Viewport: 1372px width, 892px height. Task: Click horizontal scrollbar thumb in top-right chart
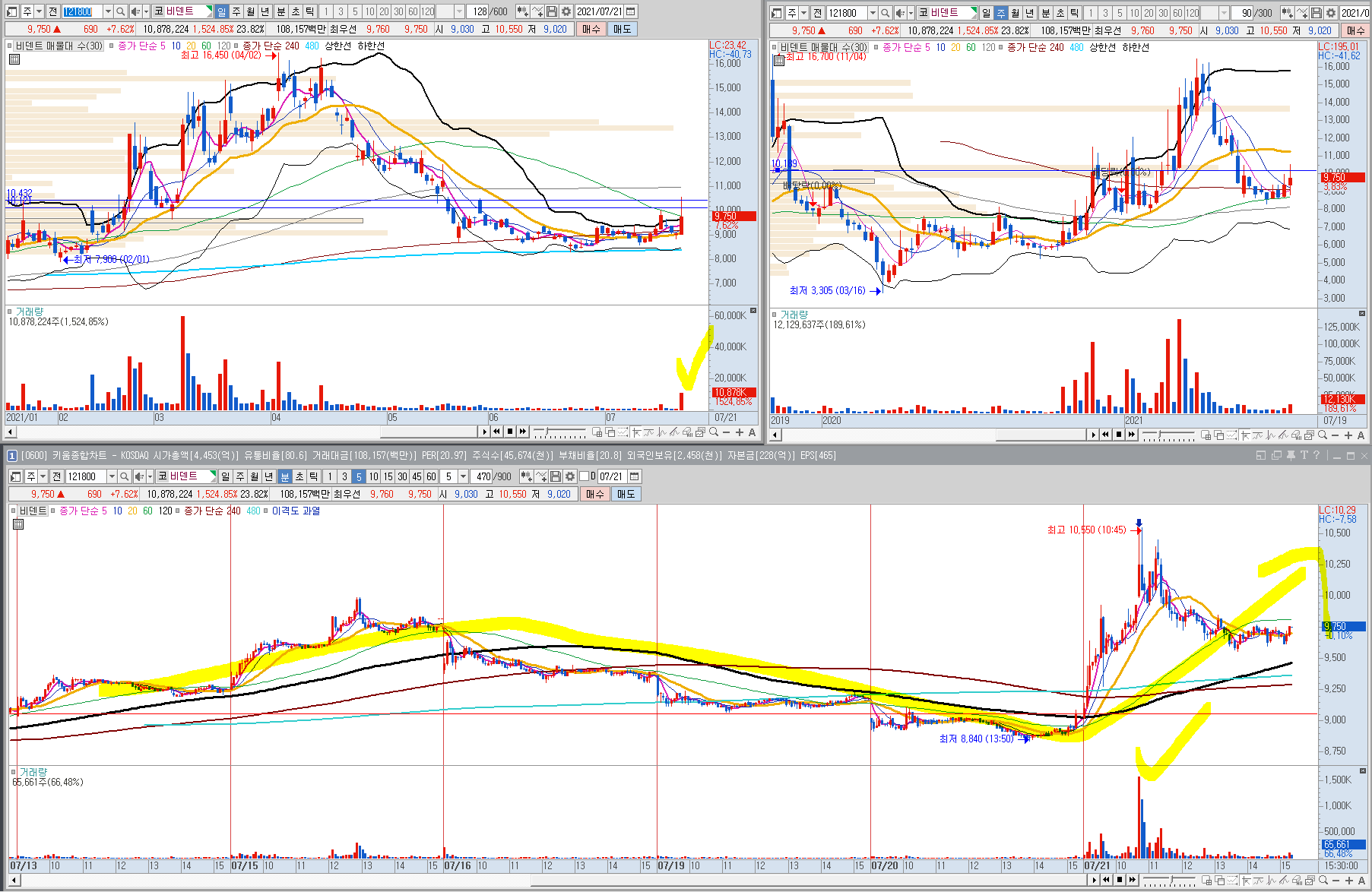tap(1041, 435)
